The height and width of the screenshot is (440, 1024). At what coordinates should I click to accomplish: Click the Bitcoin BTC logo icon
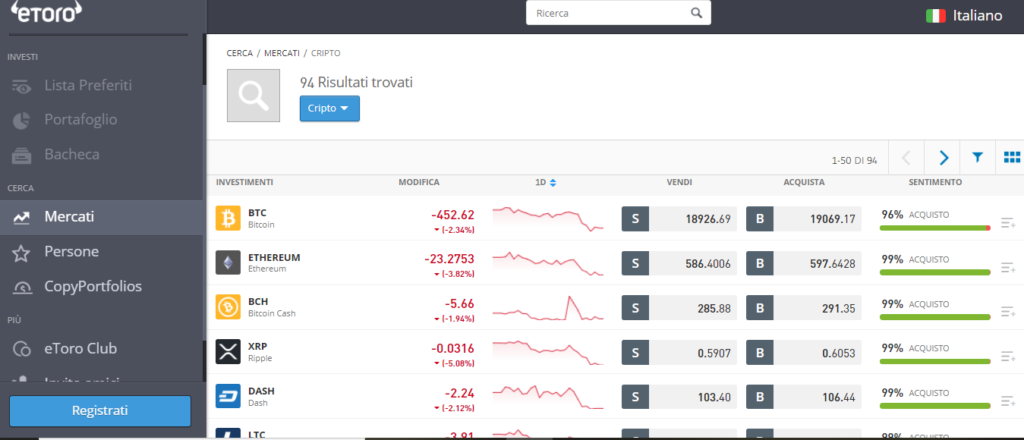228,218
